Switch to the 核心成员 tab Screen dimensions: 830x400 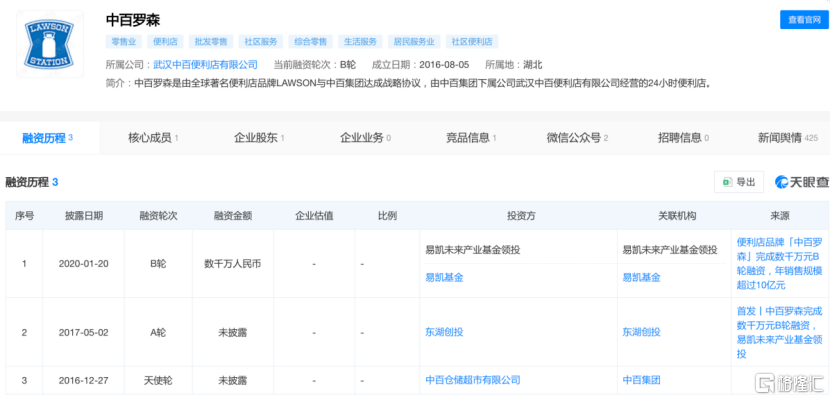(153, 138)
